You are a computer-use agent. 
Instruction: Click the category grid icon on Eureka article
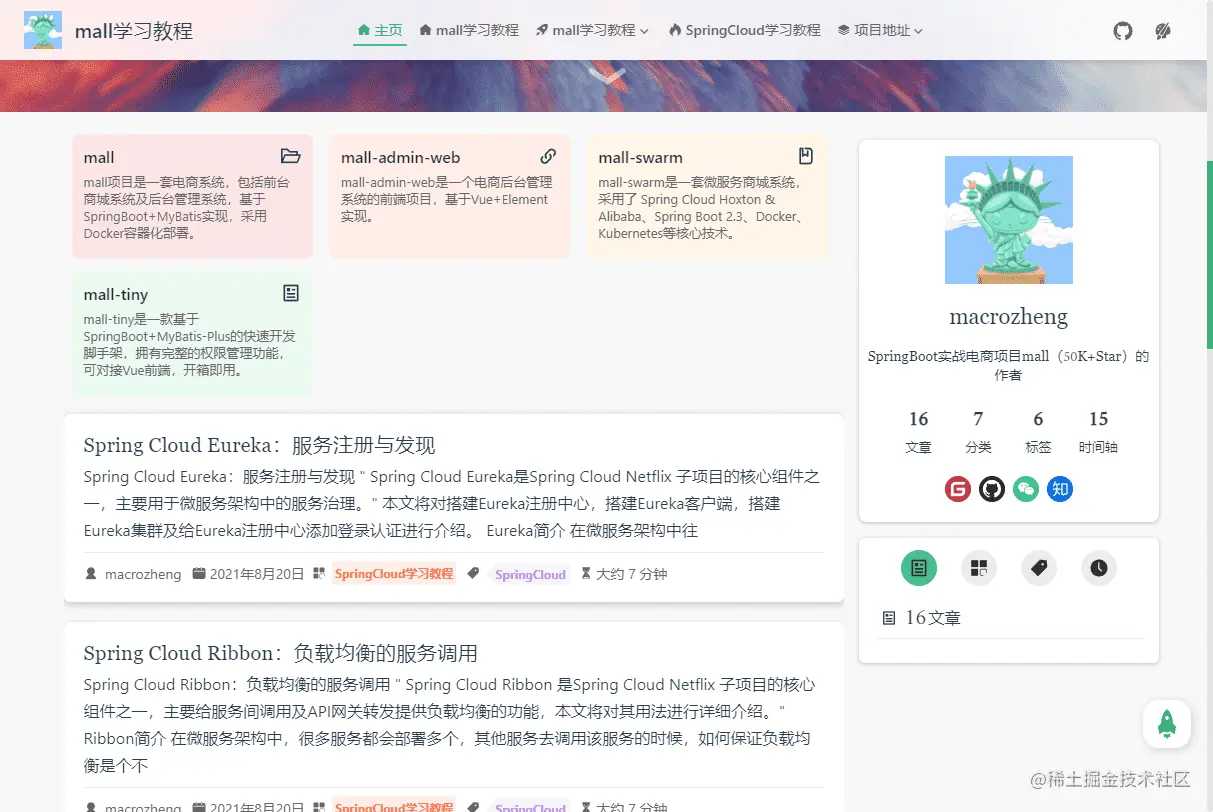[319, 574]
